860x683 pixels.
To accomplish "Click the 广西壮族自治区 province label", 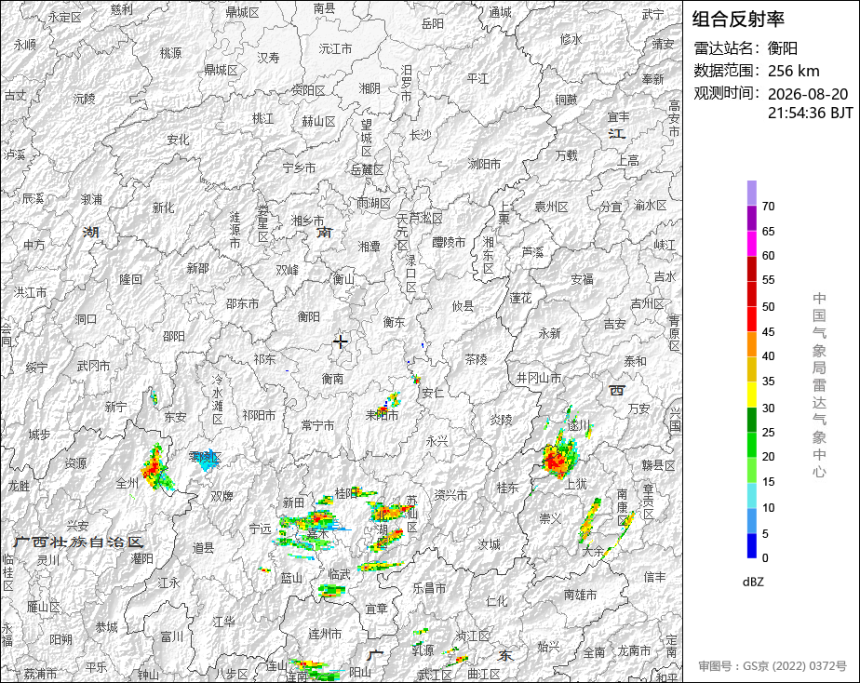I will [x=78, y=543].
